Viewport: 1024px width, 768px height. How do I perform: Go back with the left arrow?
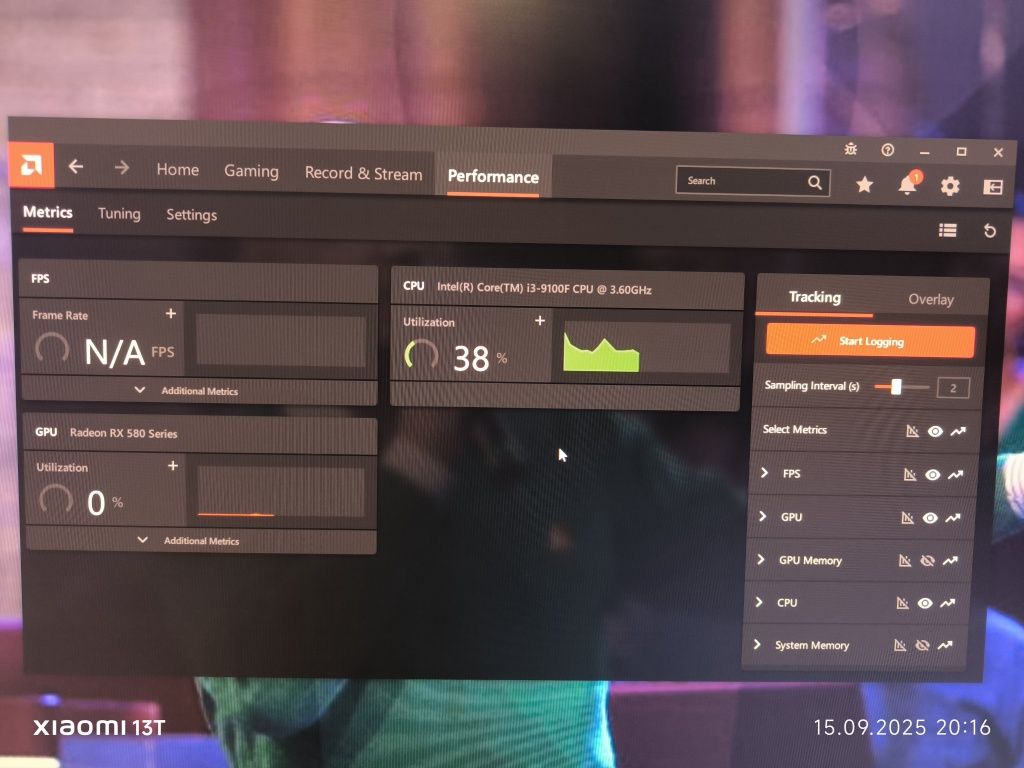tap(76, 167)
